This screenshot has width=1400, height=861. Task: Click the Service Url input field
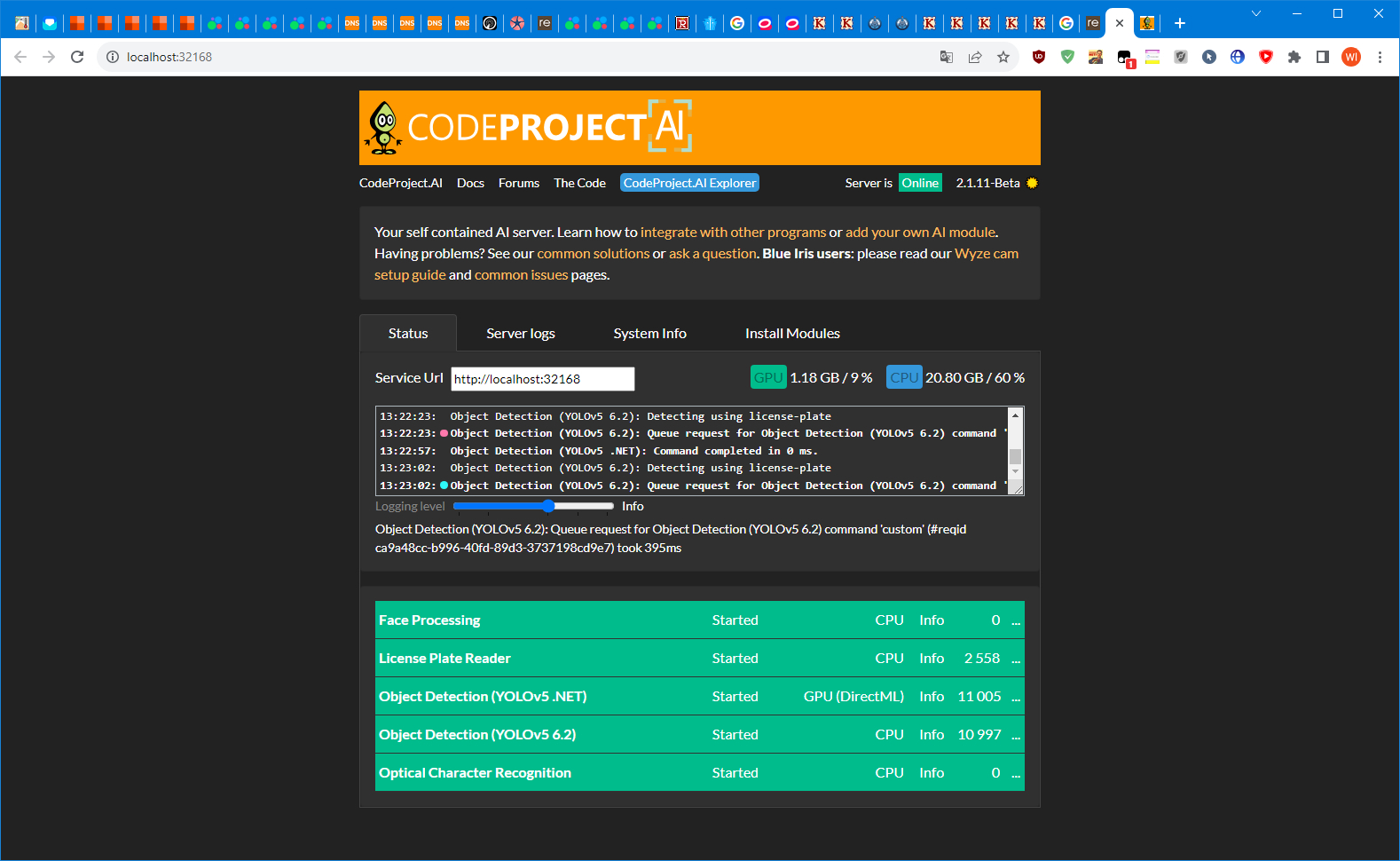[x=542, y=379]
